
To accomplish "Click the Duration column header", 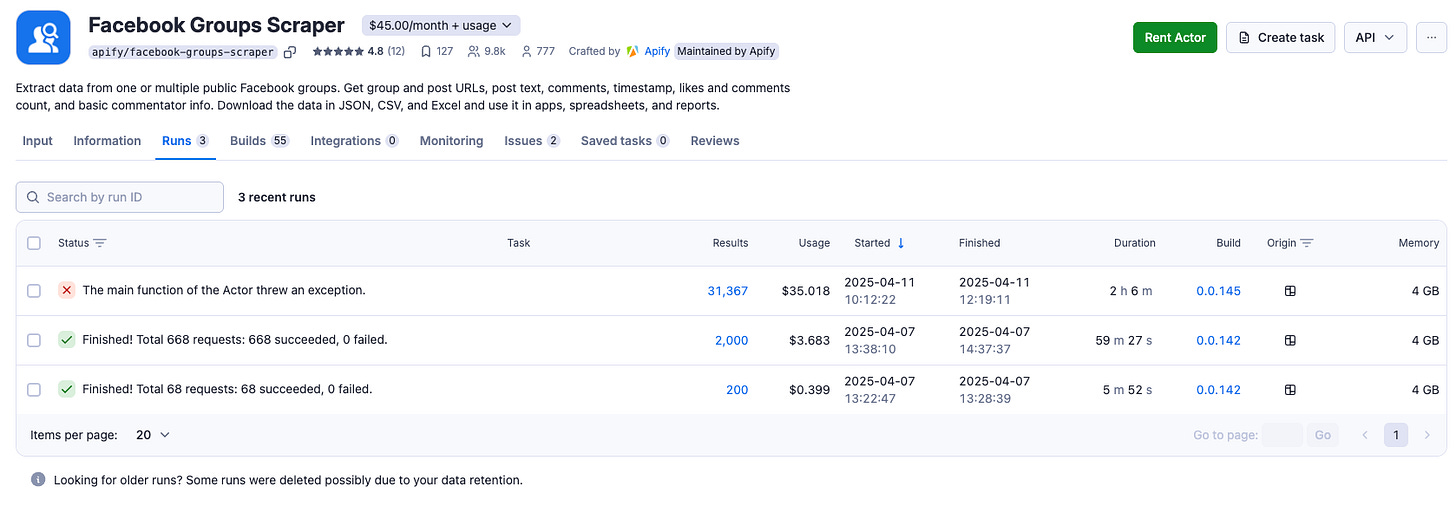I will click(1135, 243).
